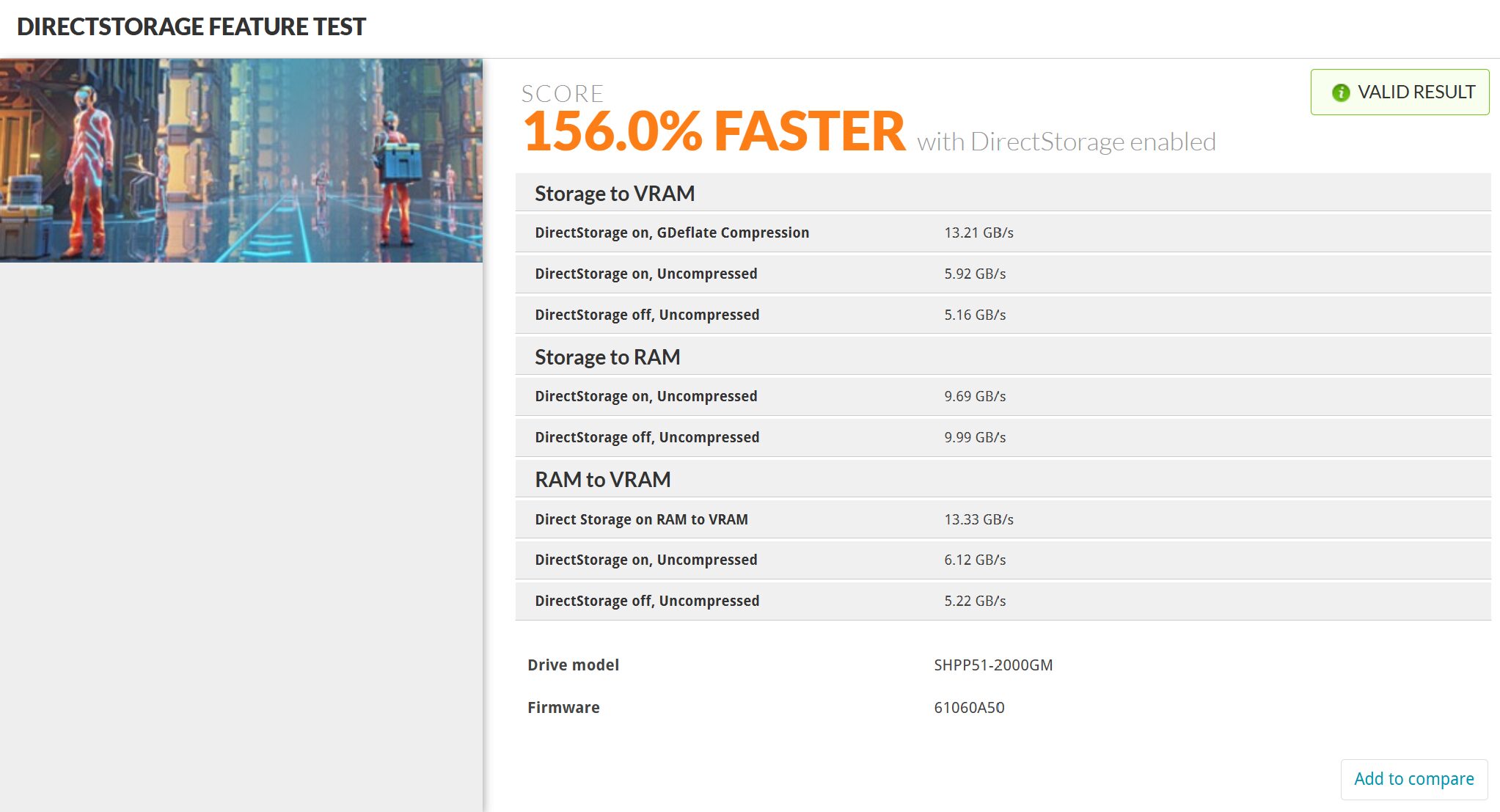This screenshot has width=1500, height=812.
Task: Select the Storage to RAM section header
Action: pyautogui.click(x=607, y=357)
